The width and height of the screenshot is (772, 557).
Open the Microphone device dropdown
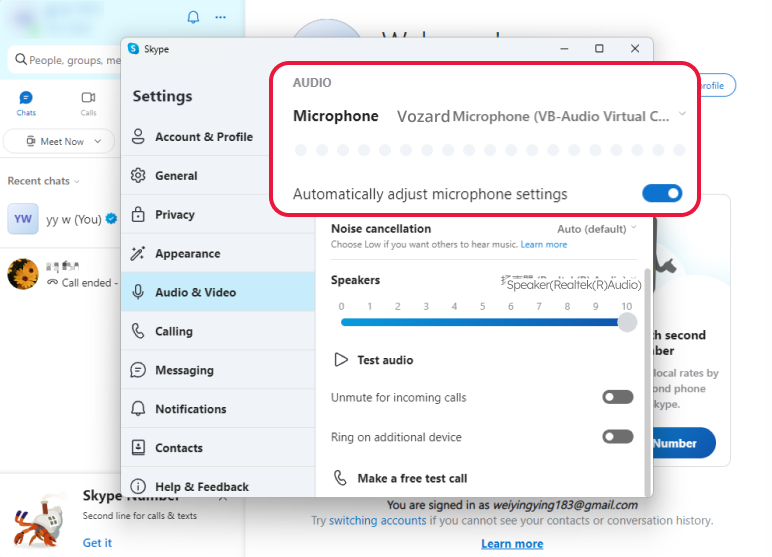[x=542, y=116]
